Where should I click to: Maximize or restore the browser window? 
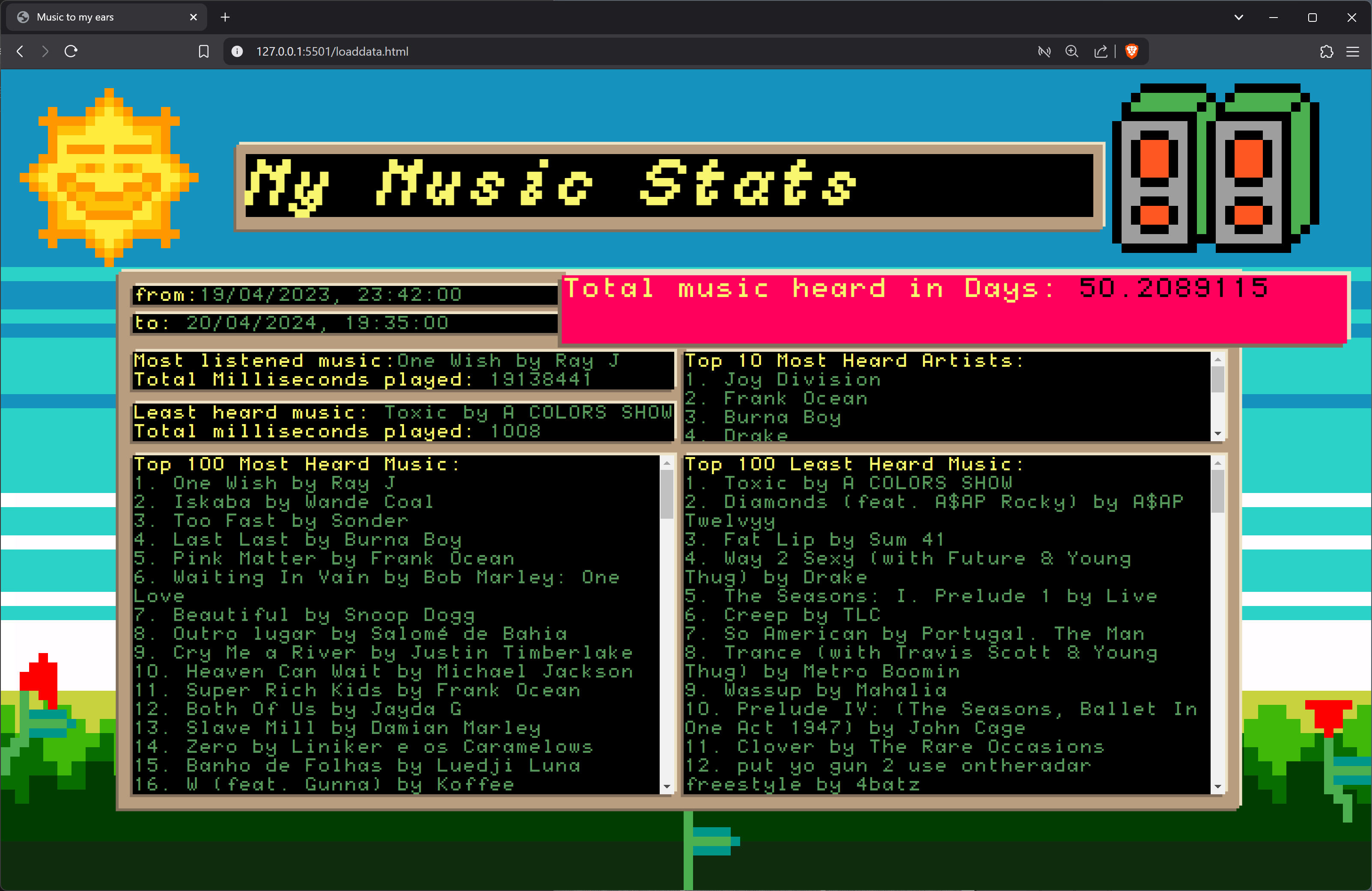(x=1312, y=17)
